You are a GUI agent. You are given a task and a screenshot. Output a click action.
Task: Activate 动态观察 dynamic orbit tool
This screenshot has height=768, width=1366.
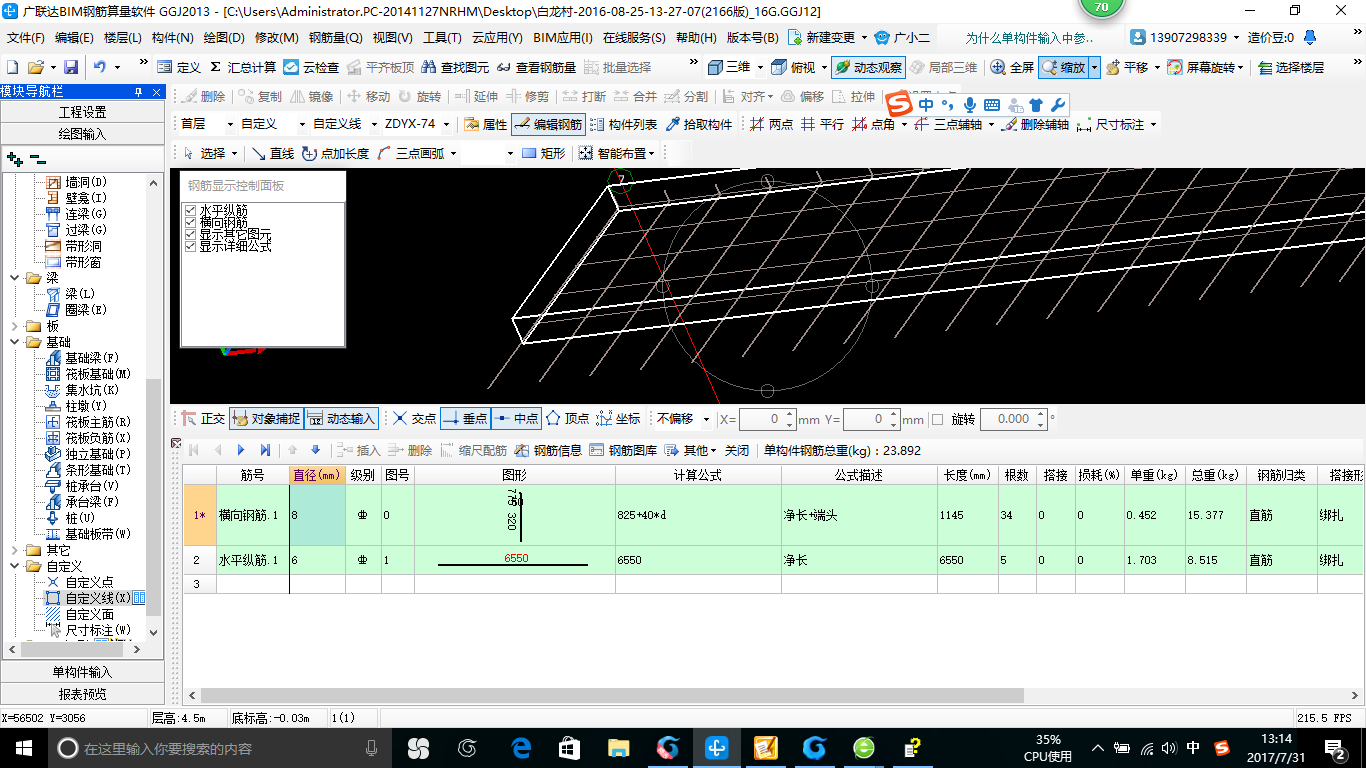[868, 67]
